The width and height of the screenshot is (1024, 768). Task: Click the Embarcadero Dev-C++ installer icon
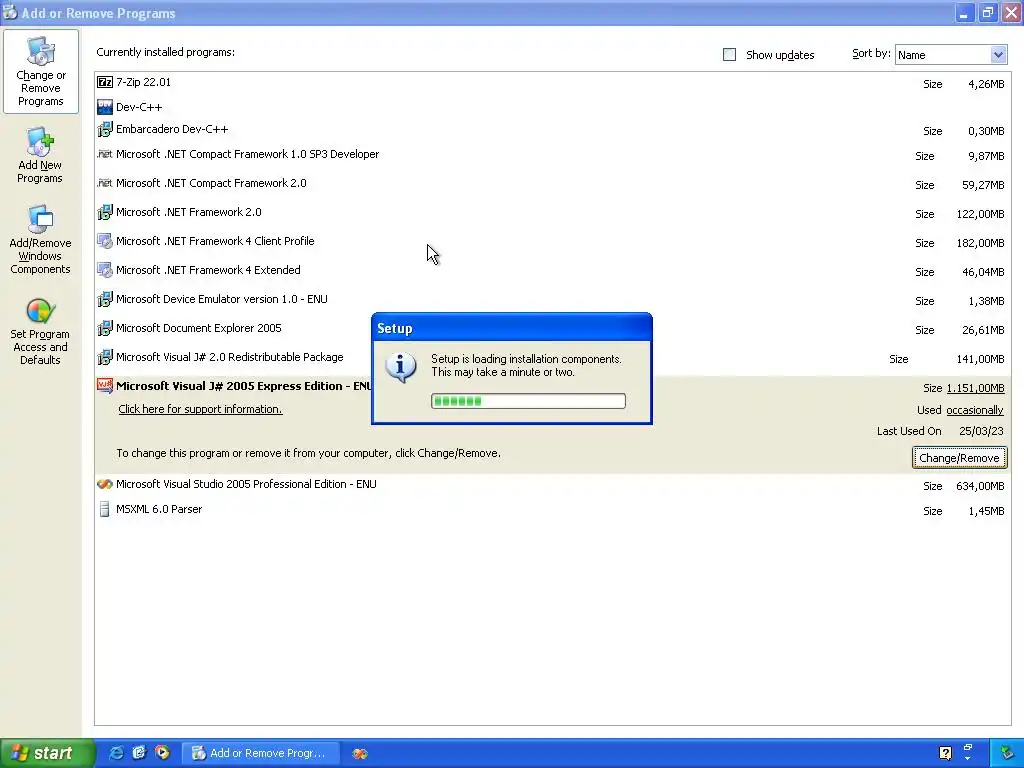104,129
